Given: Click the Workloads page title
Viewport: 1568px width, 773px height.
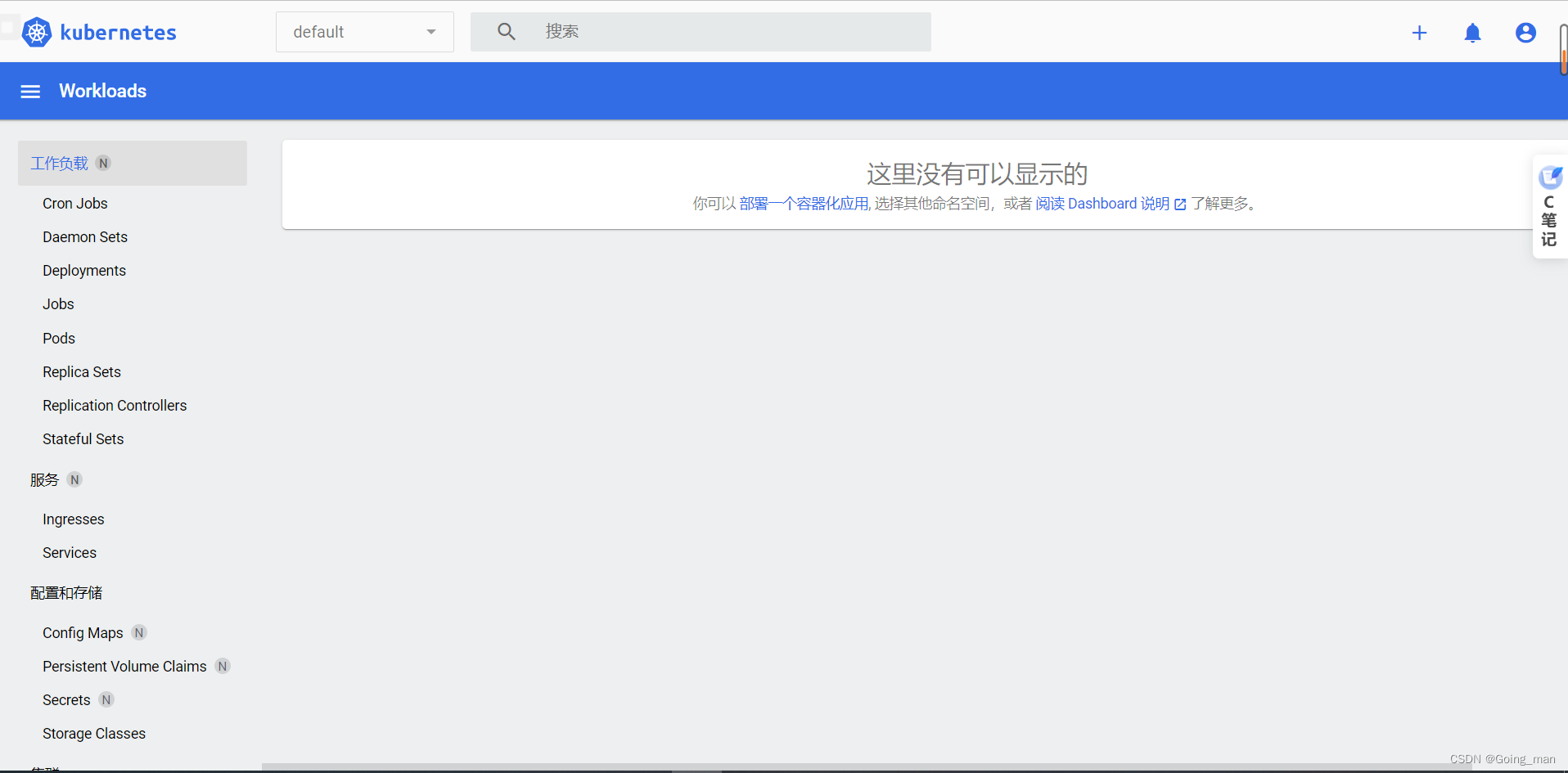Looking at the screenshot, I should (103, 92).
